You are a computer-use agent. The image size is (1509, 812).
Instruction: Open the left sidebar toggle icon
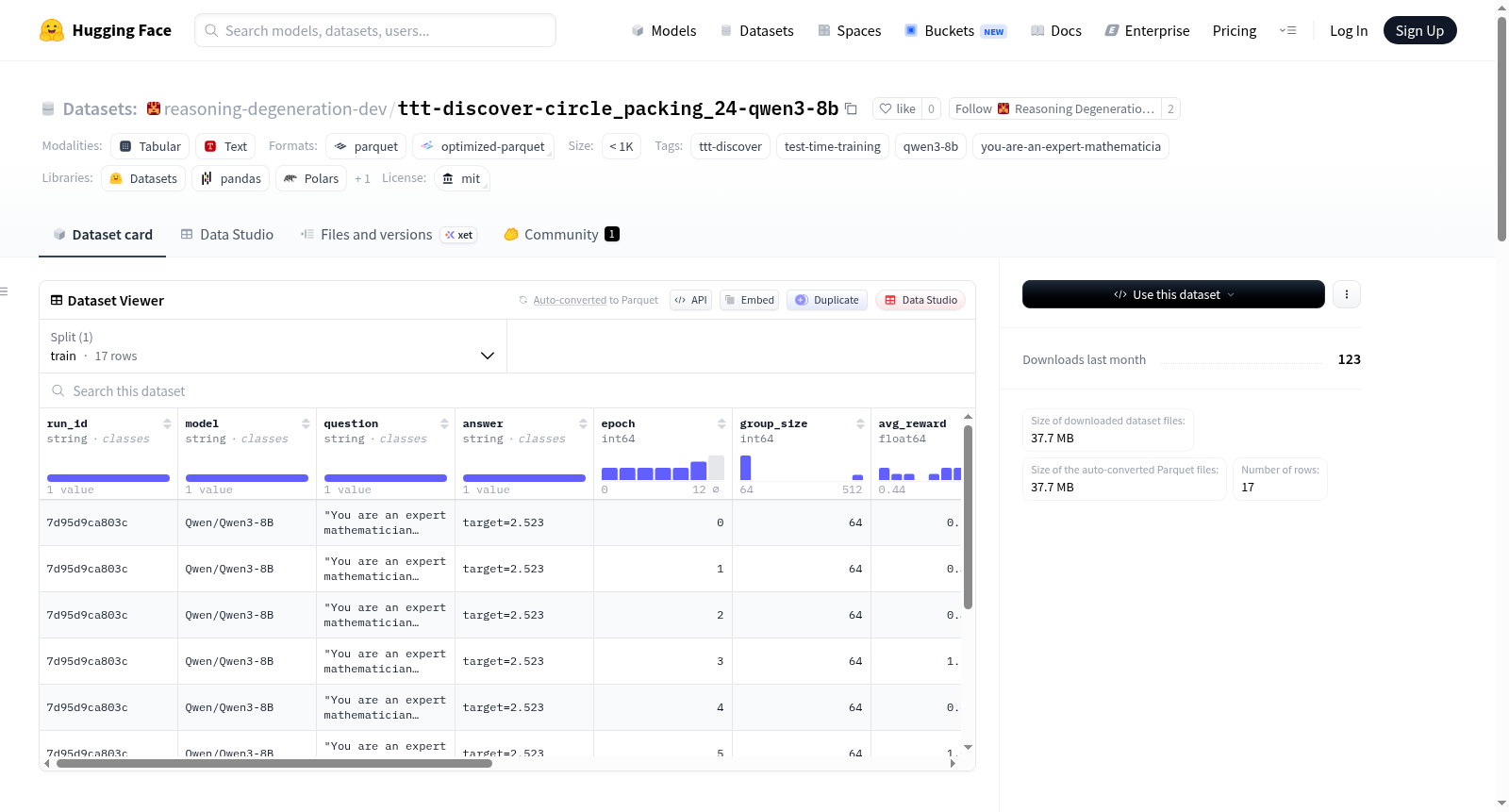[x=4, y=291]
